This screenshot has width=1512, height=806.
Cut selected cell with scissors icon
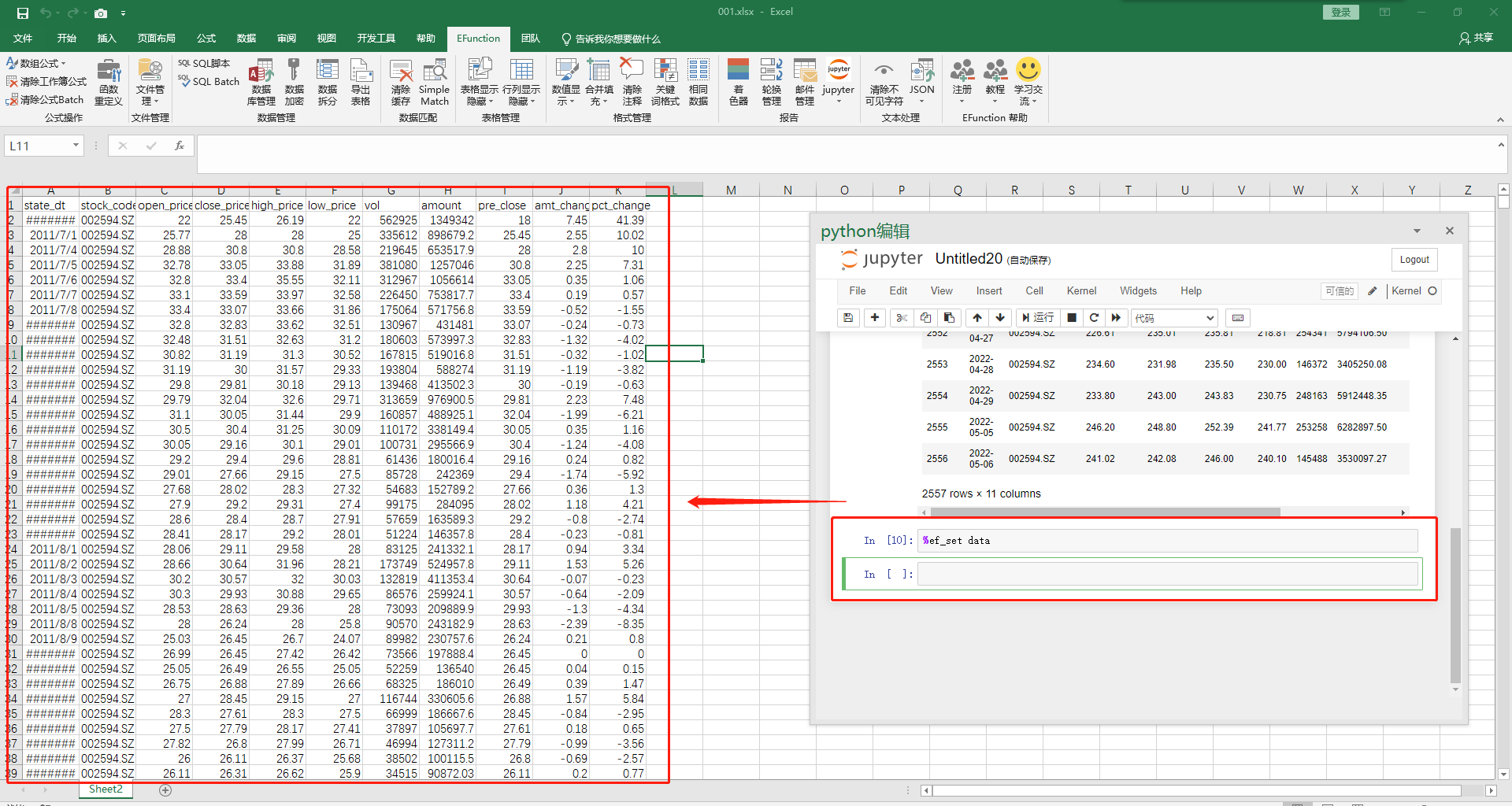click(902, 318)
